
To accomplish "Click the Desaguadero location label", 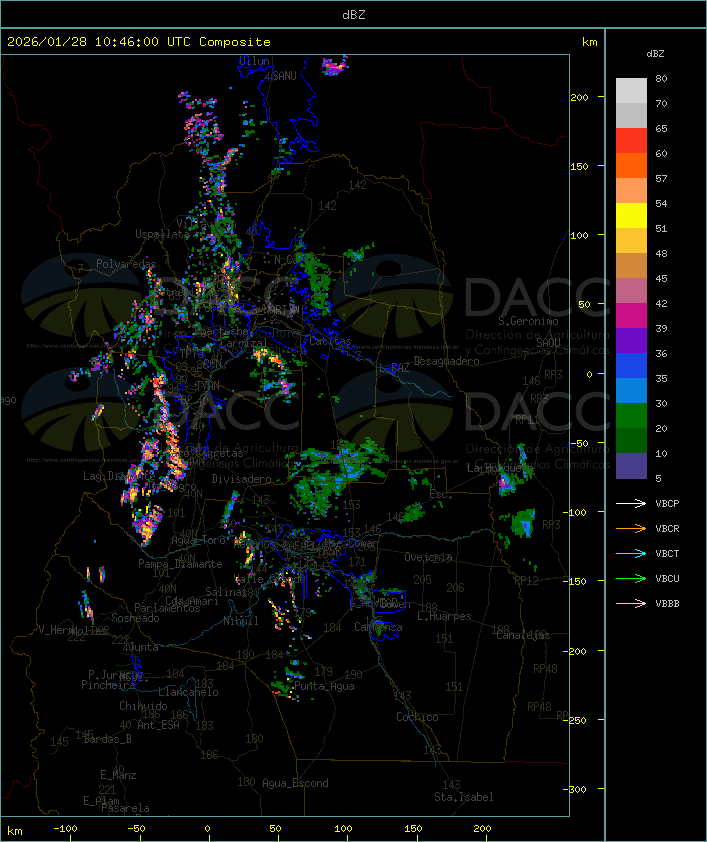I will coord(446,361).
